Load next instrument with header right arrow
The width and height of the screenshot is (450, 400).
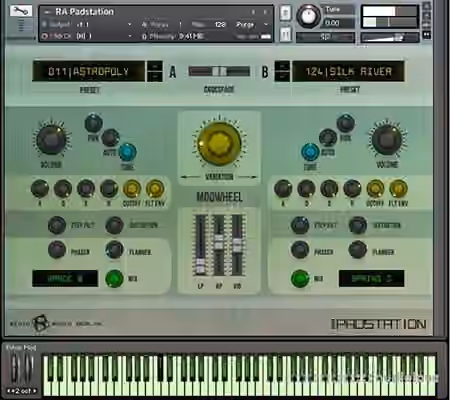pos(265,12)
